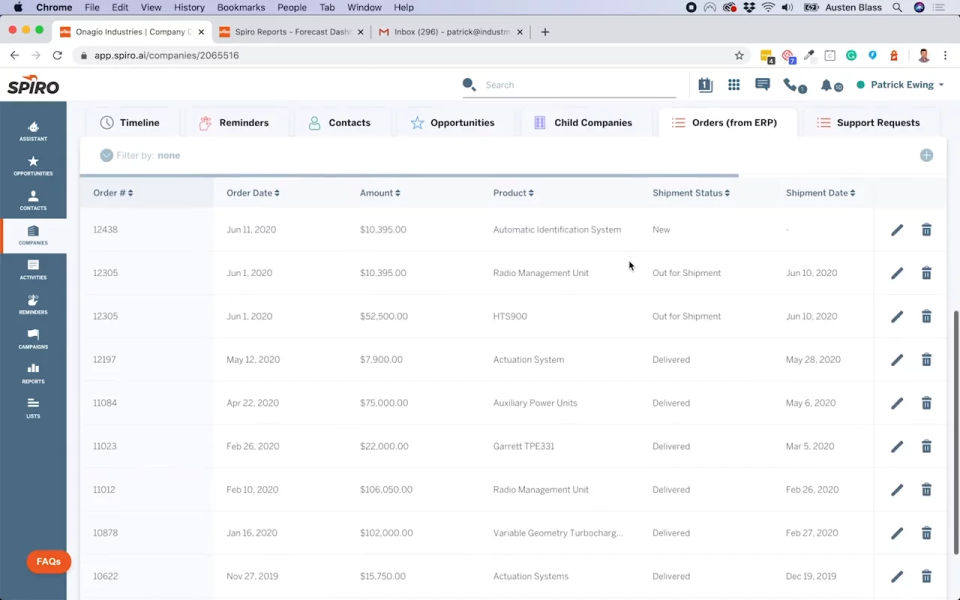Delete the HTS900 order row
This screenshot has width=960, height=600.
pyautogui.click(x=926, y=317)
